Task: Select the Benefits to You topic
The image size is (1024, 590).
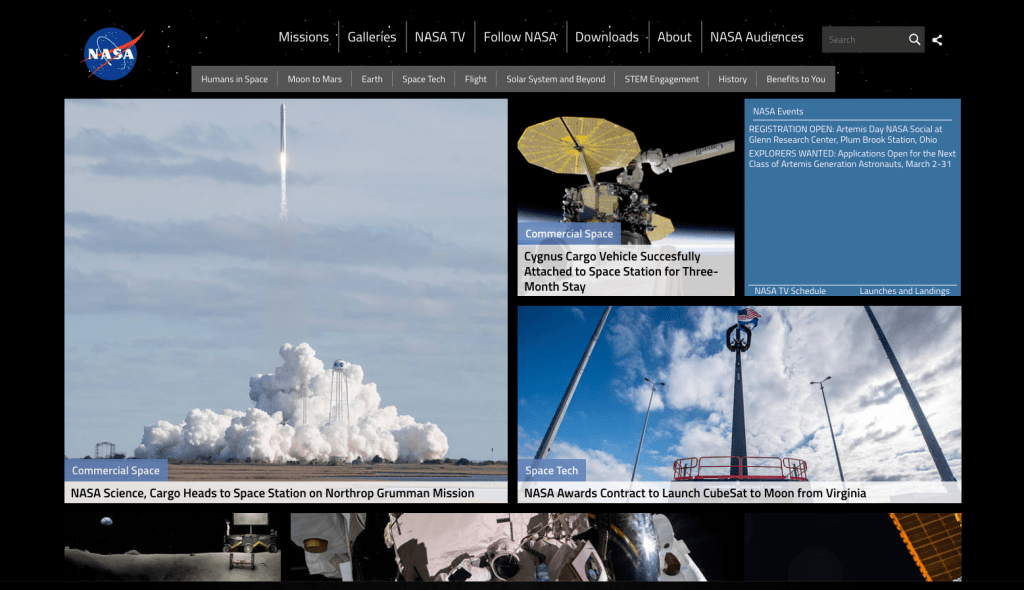Action: tap(796, 79)
